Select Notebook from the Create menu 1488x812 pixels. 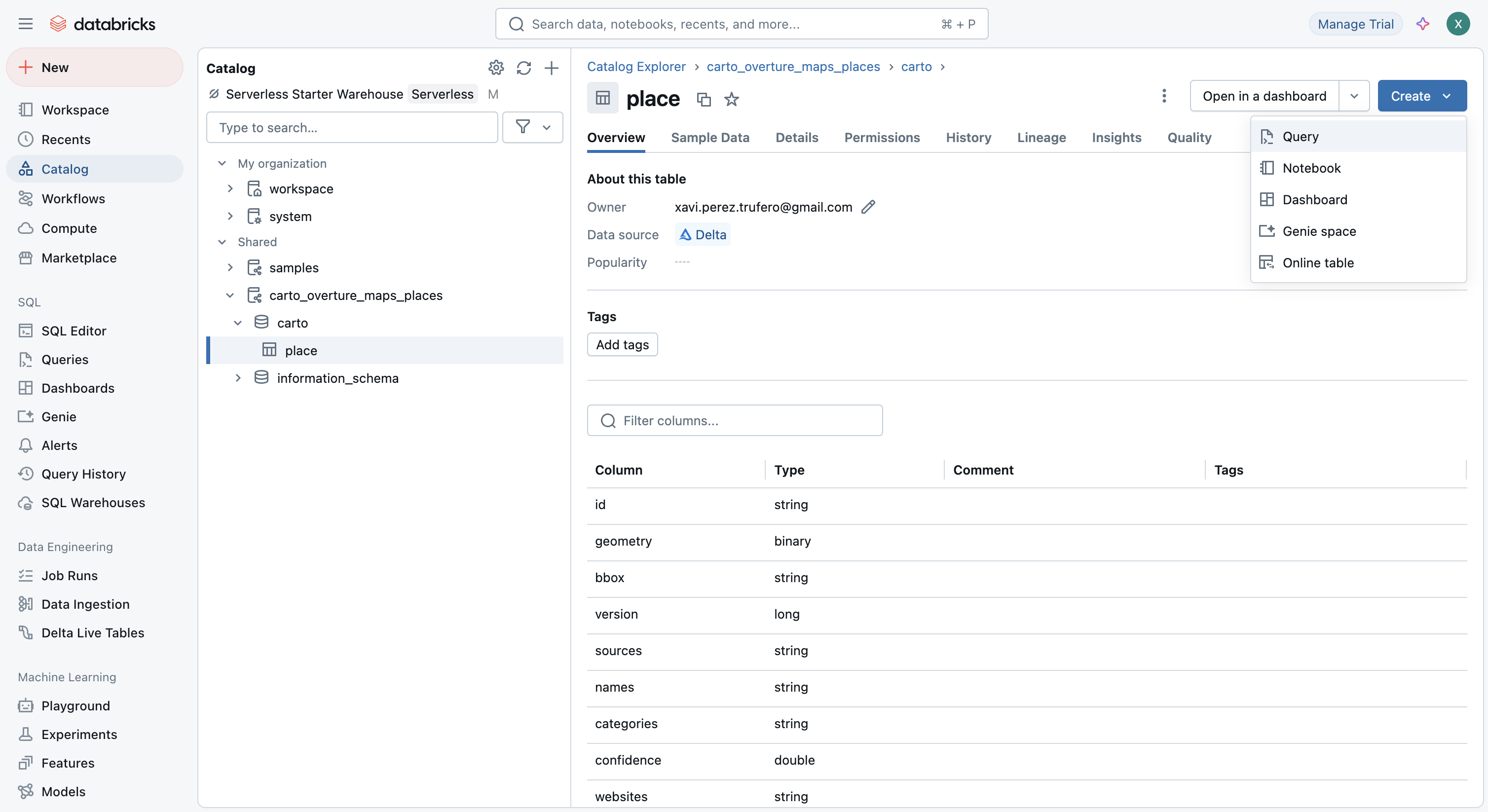pos(1358,168)
